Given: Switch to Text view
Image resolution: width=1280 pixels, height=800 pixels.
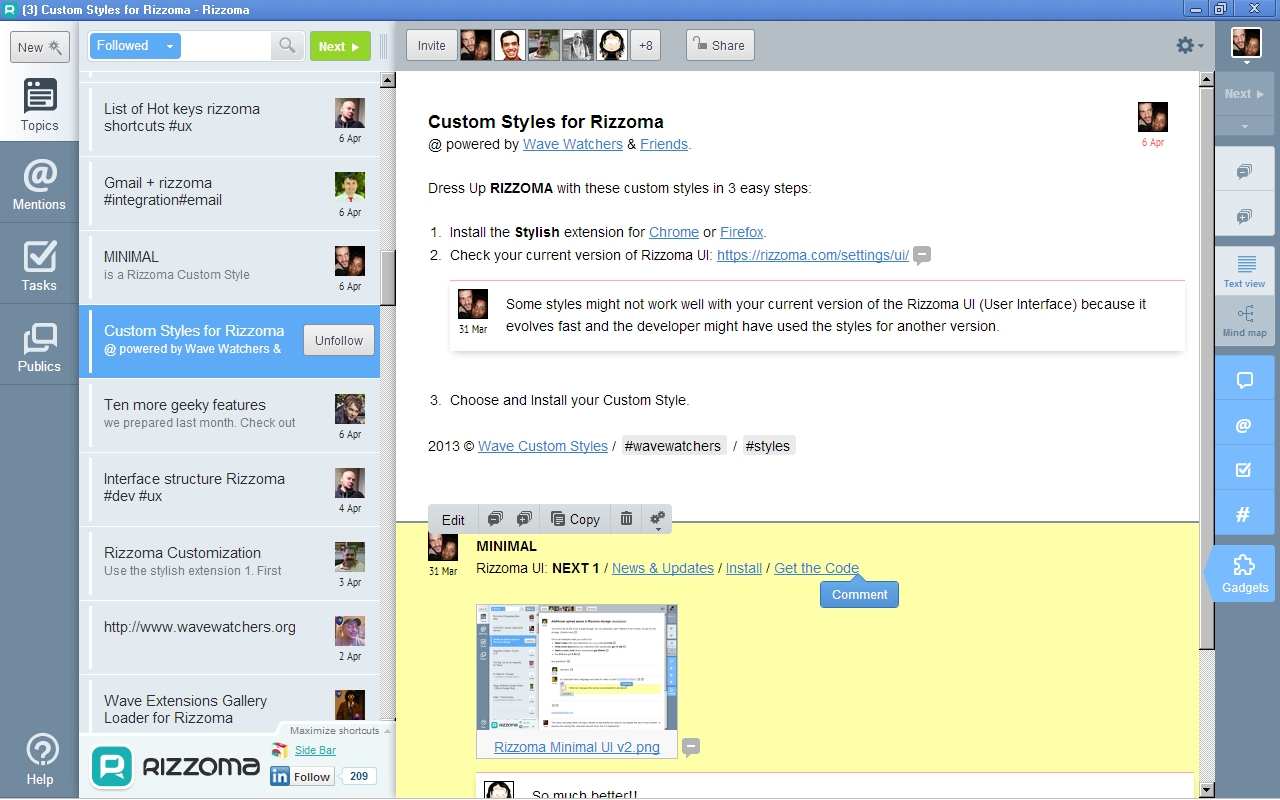Looking at the screenshot, I should (x=1245, y=271).
